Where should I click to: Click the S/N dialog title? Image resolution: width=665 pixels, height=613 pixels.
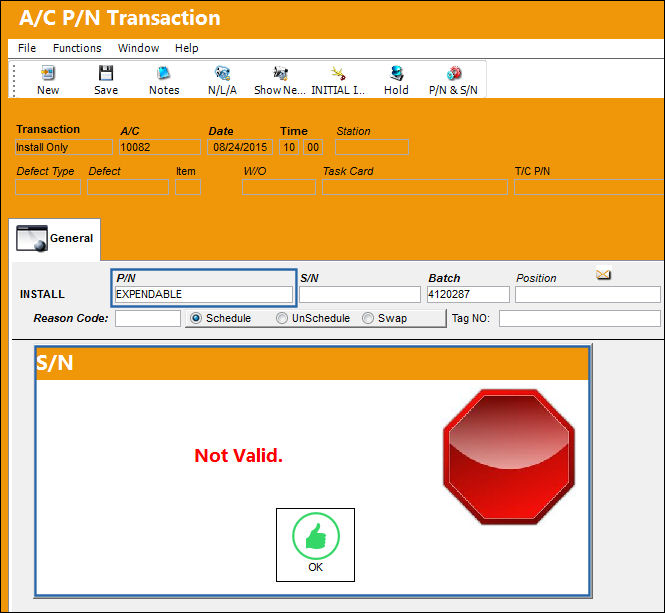54,363
